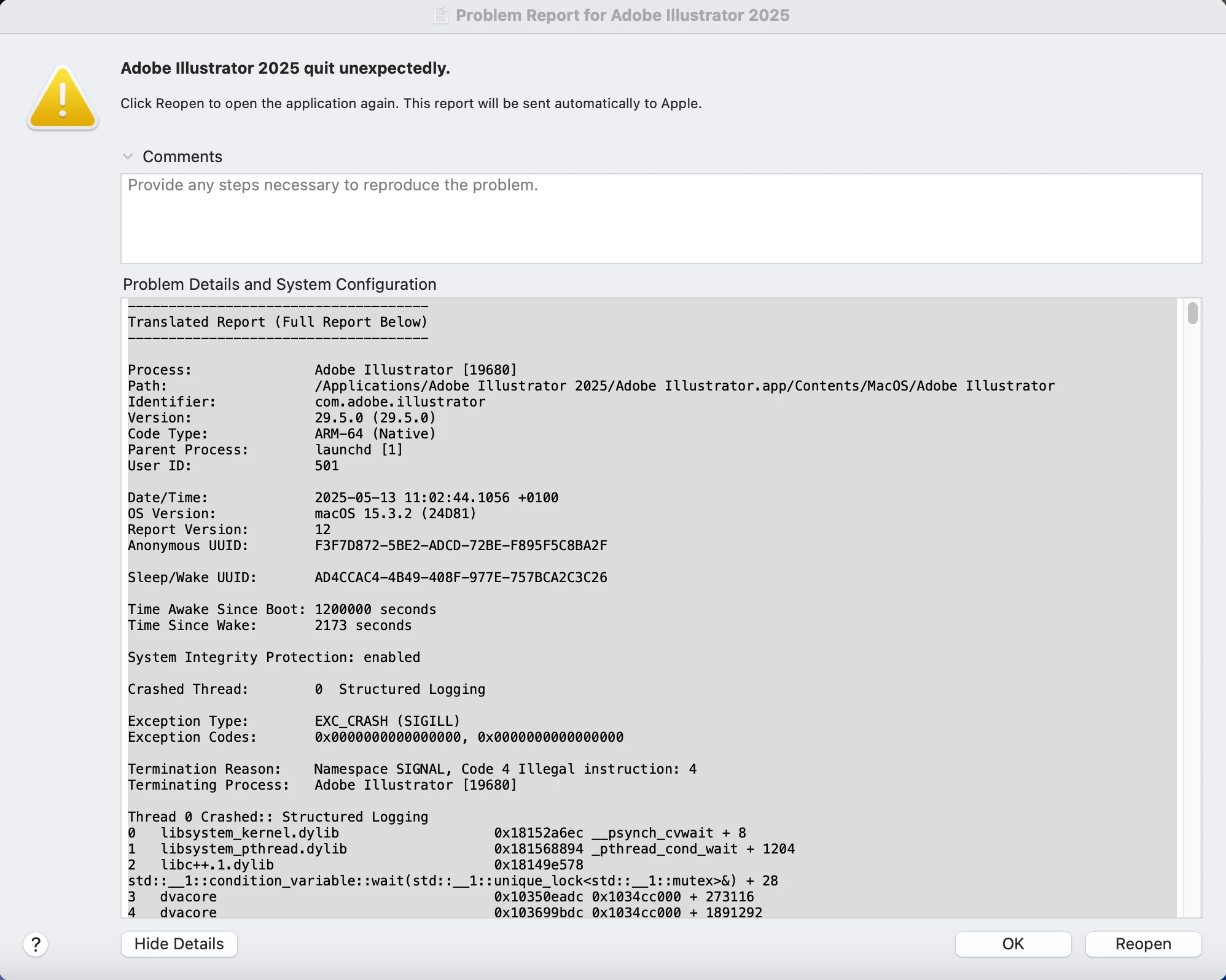Click the Date/Time value in report
Screen dimensions: 1226x980
pyautogui.click(x=436, y=497)
